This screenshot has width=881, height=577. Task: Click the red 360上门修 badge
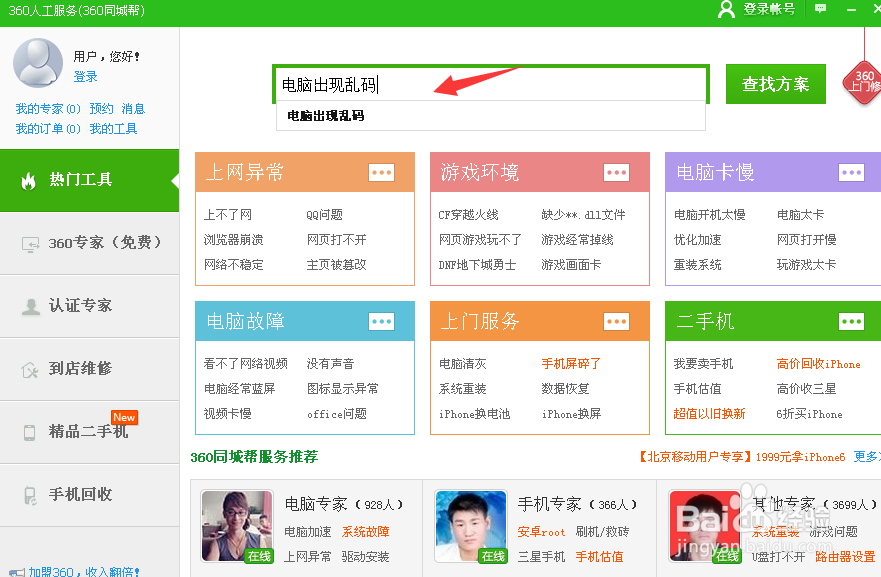[864, 81]
